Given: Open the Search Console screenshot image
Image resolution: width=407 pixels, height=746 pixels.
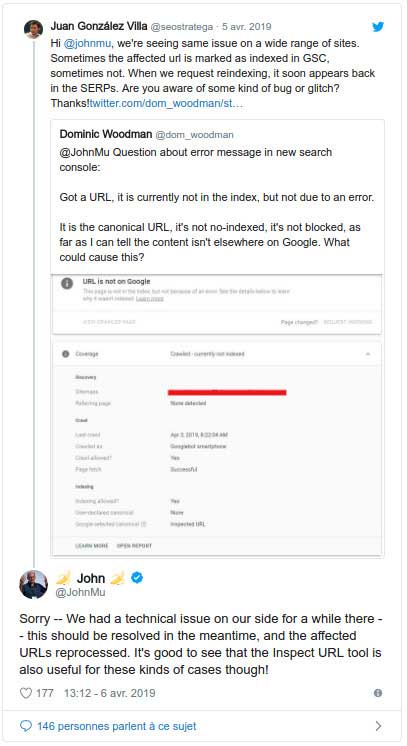Looking at the screenshot, I should click(217, 415).
